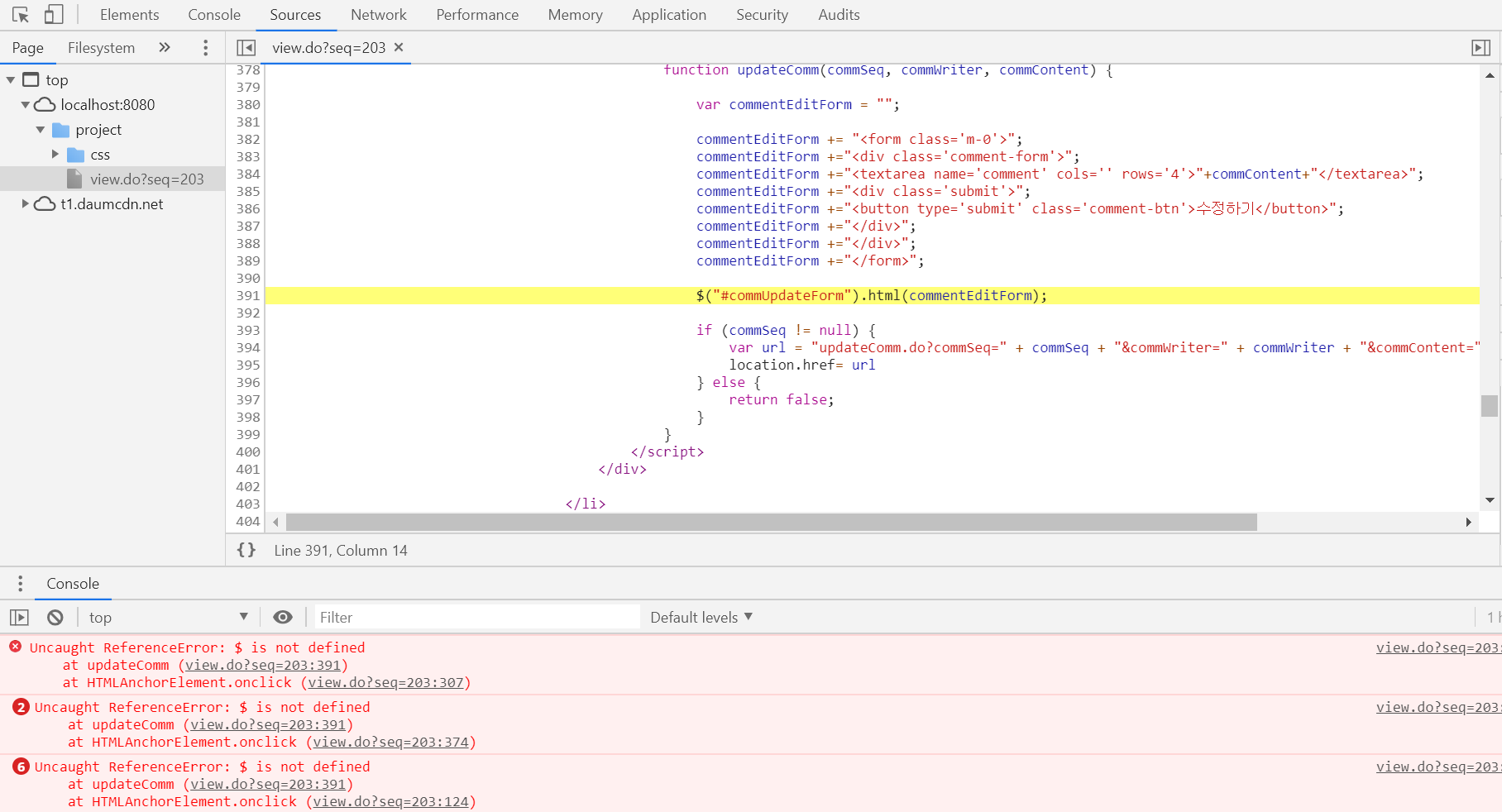The image size is (1502, 812).
Task: Focus the console Filter input field
Action: [x=477, y=618]
